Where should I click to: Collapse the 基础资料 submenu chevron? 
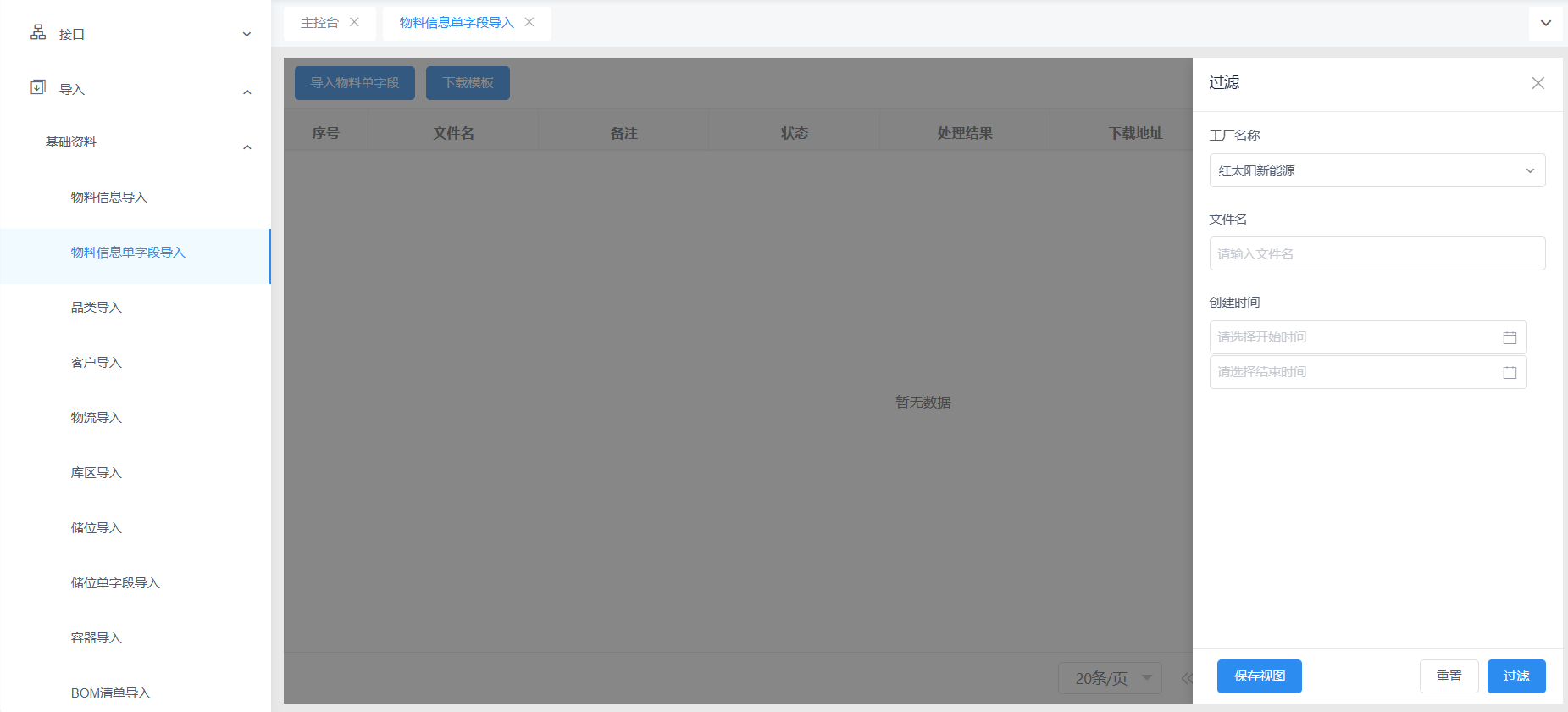point(247,147)
